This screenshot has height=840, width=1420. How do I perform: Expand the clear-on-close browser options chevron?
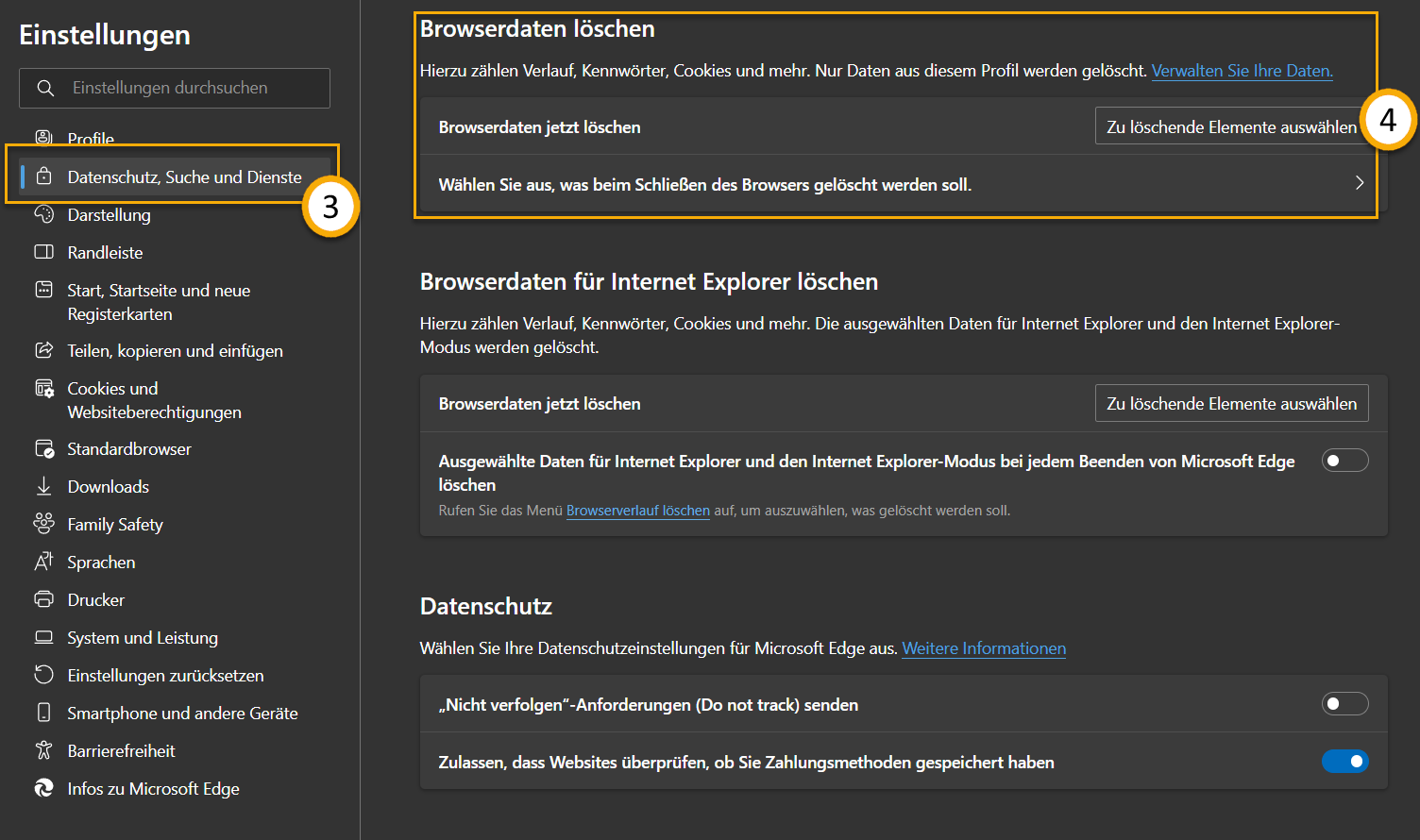point(1359,183)
